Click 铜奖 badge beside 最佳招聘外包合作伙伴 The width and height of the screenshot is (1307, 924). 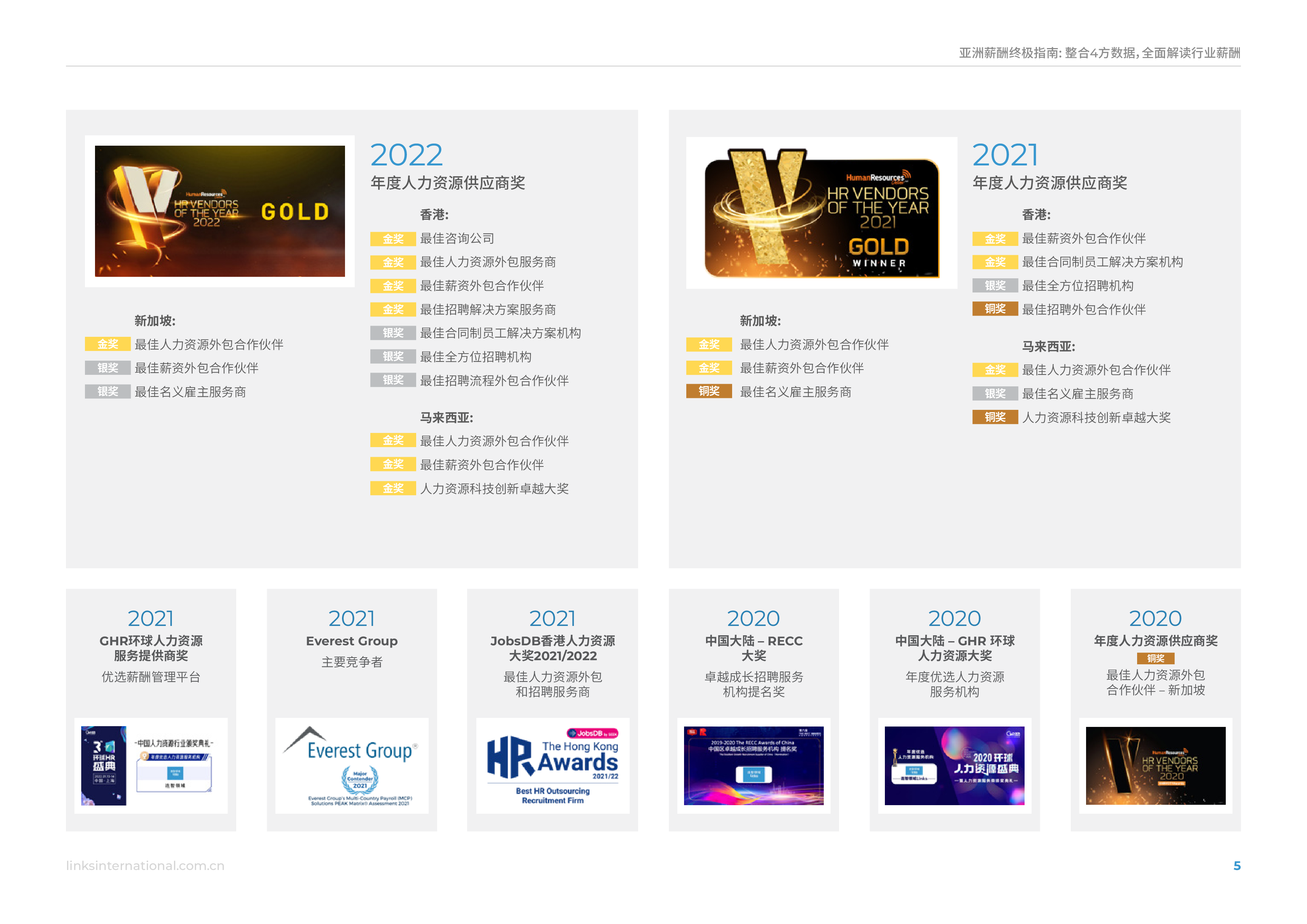coord(995,309)
